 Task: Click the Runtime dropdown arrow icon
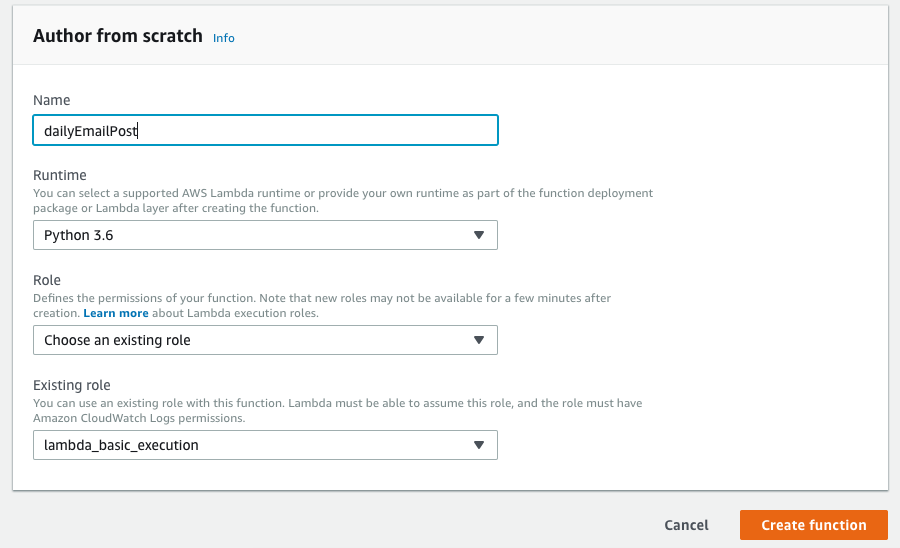[479, 235]
